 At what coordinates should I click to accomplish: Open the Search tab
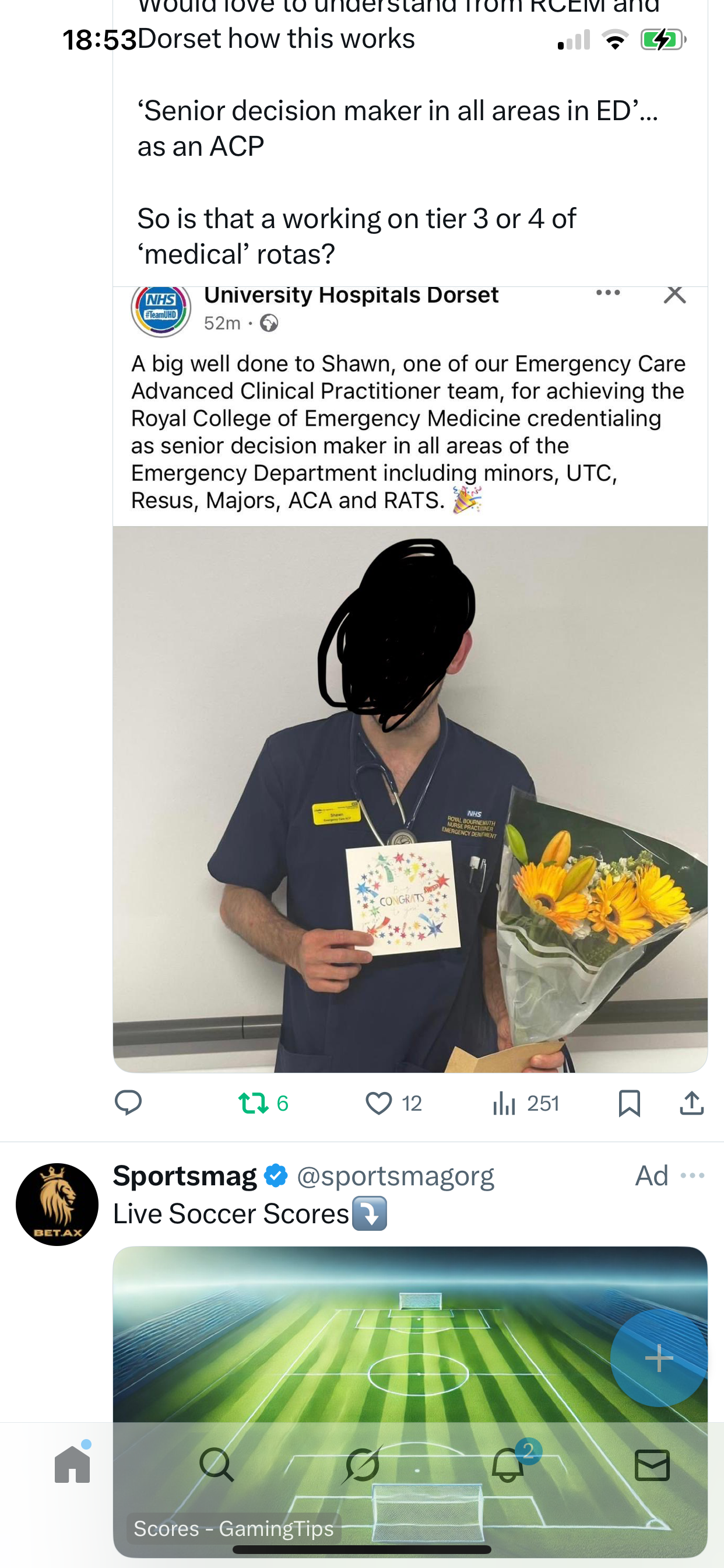point(217,1465)
